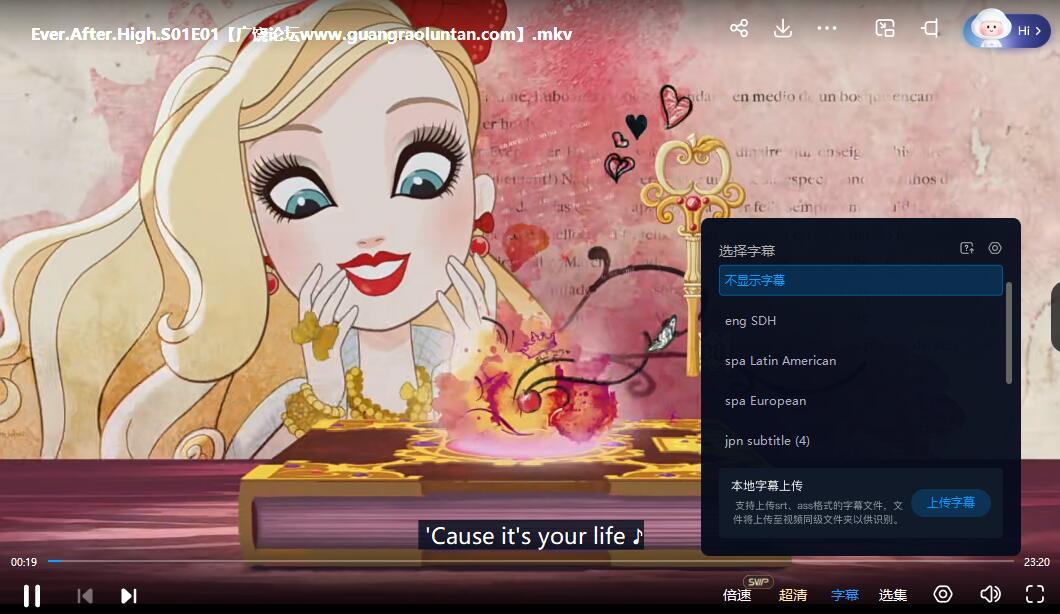1060x614 pixels.
Task: Click the subtitle list scrollbar
Action: [1009, 333]
